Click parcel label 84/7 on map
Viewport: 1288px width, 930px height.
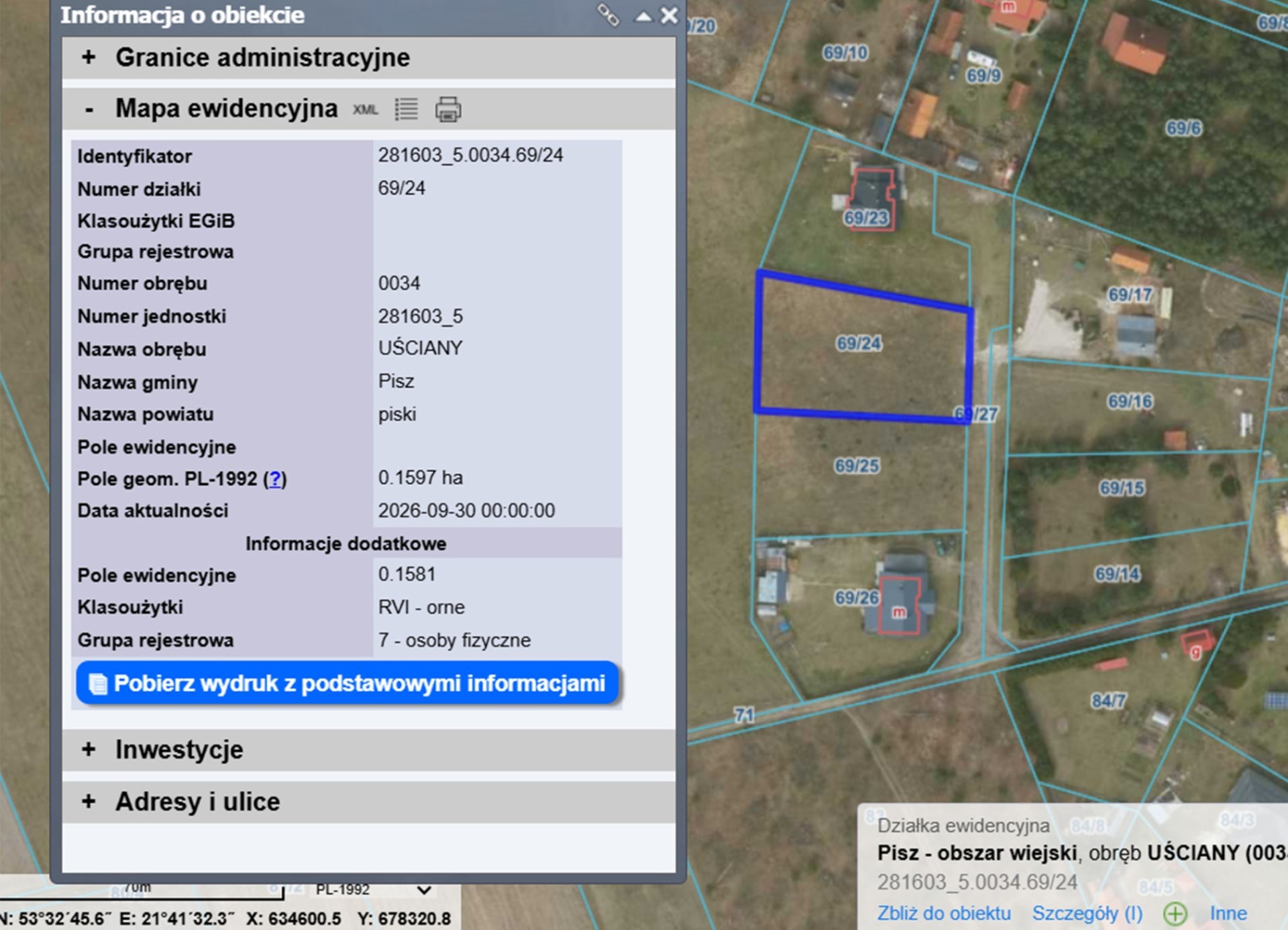pyautogui.click(x=1108, y=701)
